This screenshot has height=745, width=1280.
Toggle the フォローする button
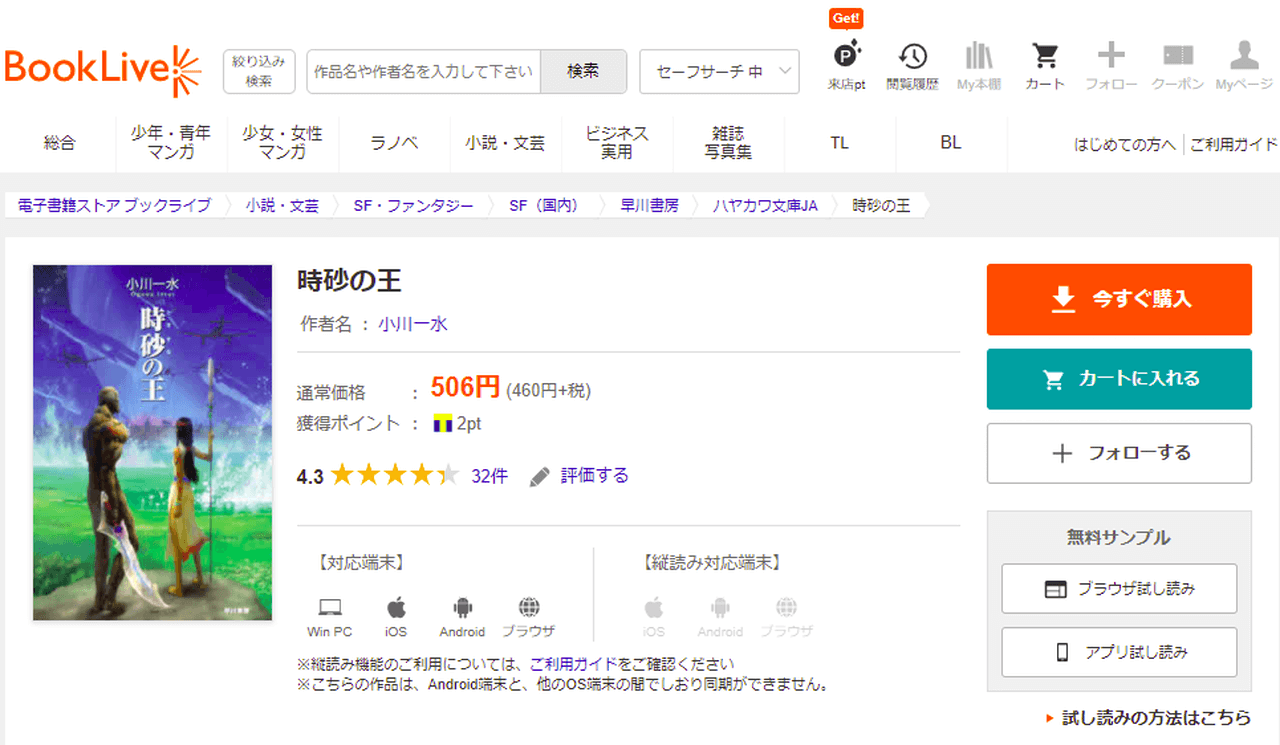pos(1119,453)
